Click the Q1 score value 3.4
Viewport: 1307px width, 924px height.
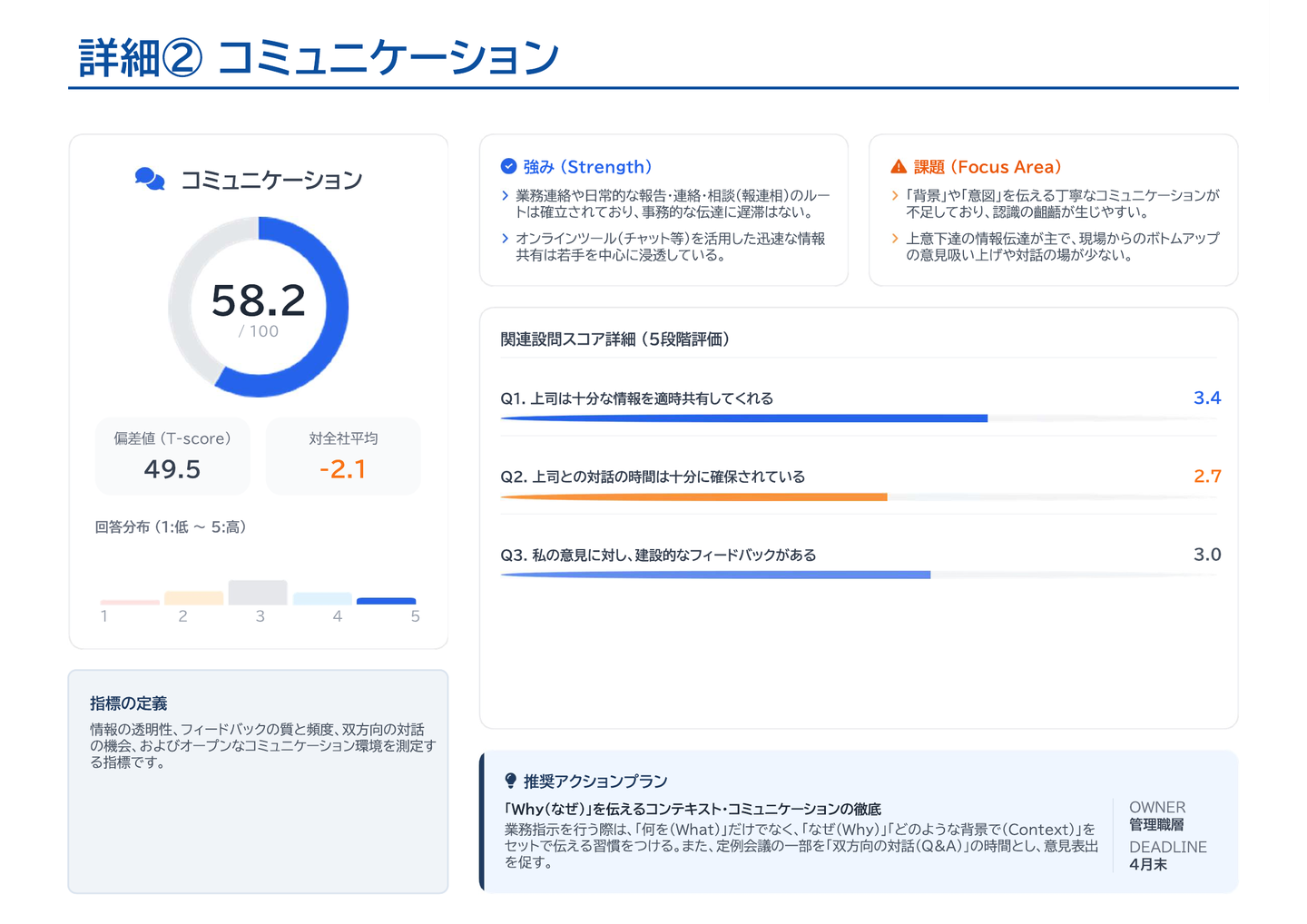coord(1206,398)
